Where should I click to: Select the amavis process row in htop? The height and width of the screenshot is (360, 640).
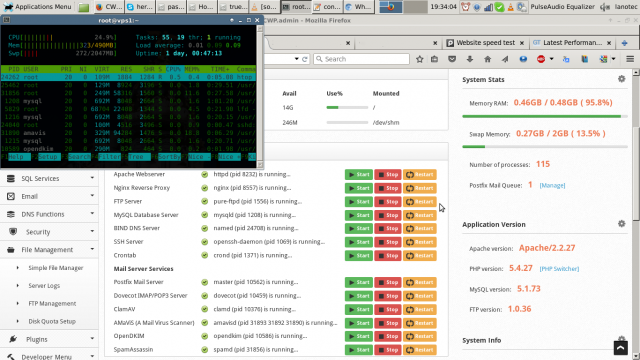coord(128,133)
